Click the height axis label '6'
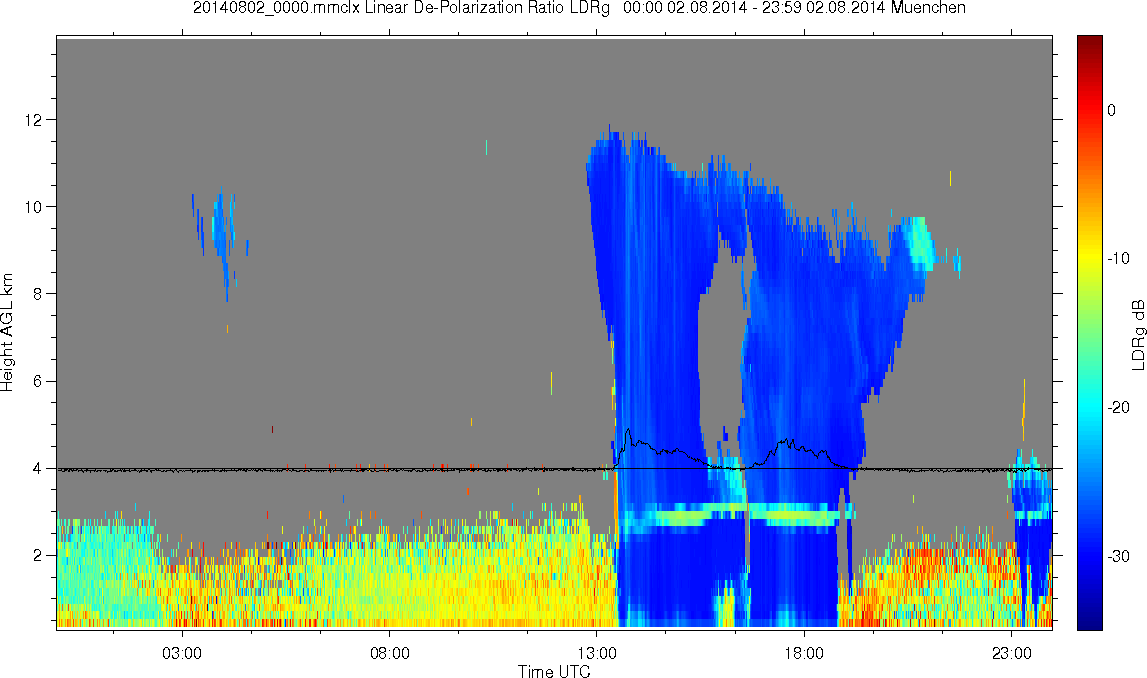1147x678 pixels. click(x=39, y=381)
